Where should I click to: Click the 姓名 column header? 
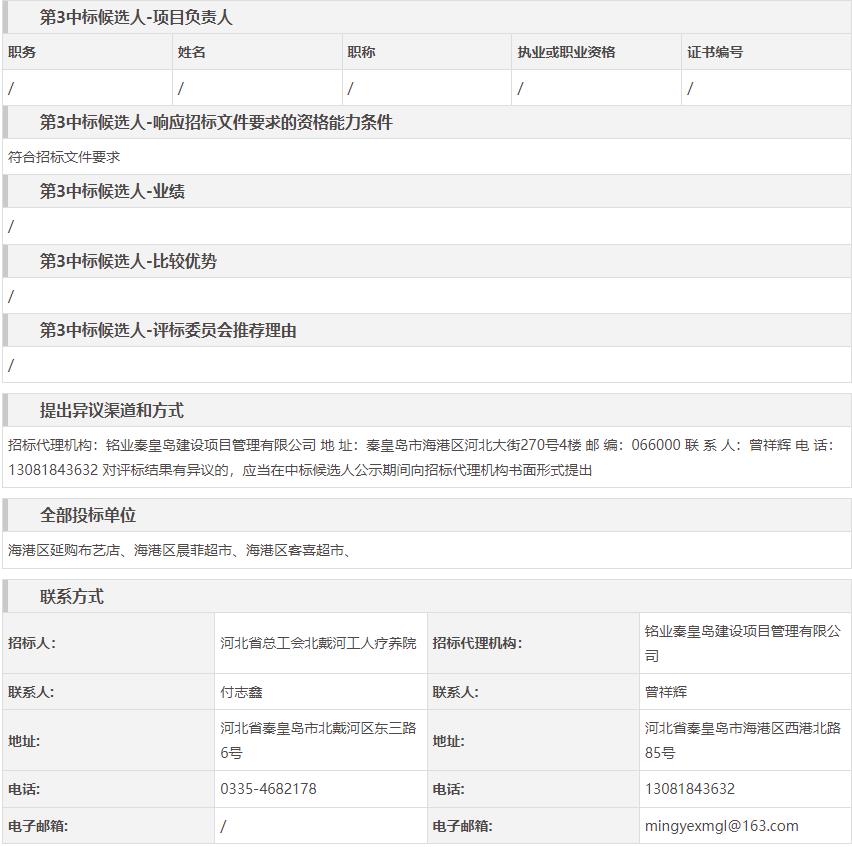[x=192, y=52]
